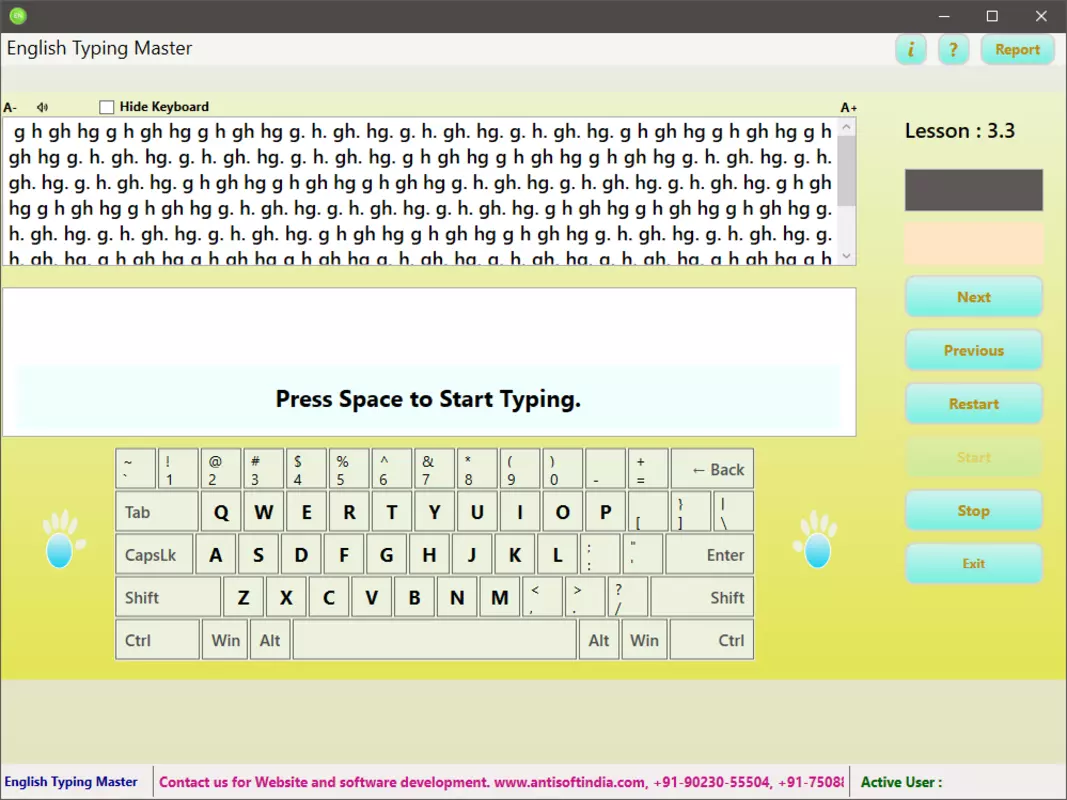Click the info 'i' icon button

point(910,50)
